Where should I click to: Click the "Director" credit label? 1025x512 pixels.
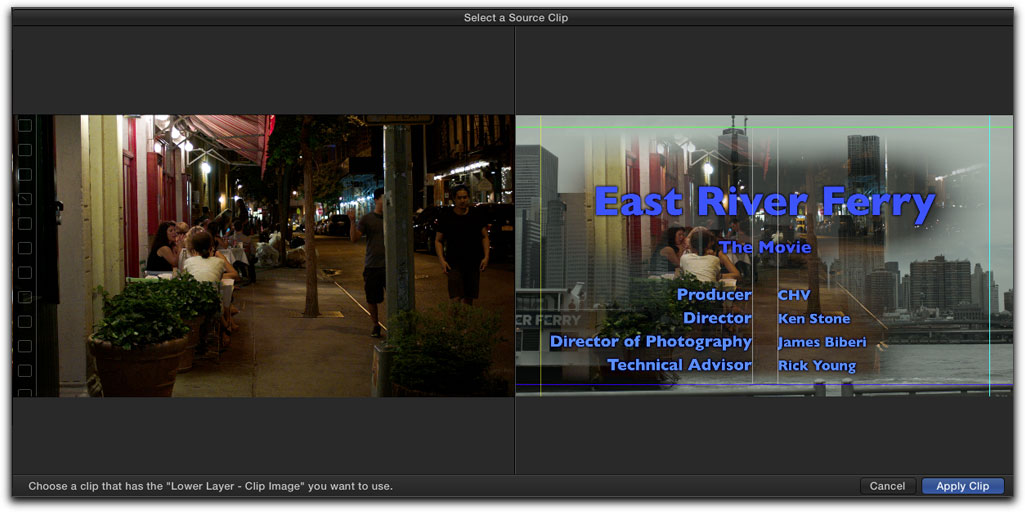click(x=717, y=318)
